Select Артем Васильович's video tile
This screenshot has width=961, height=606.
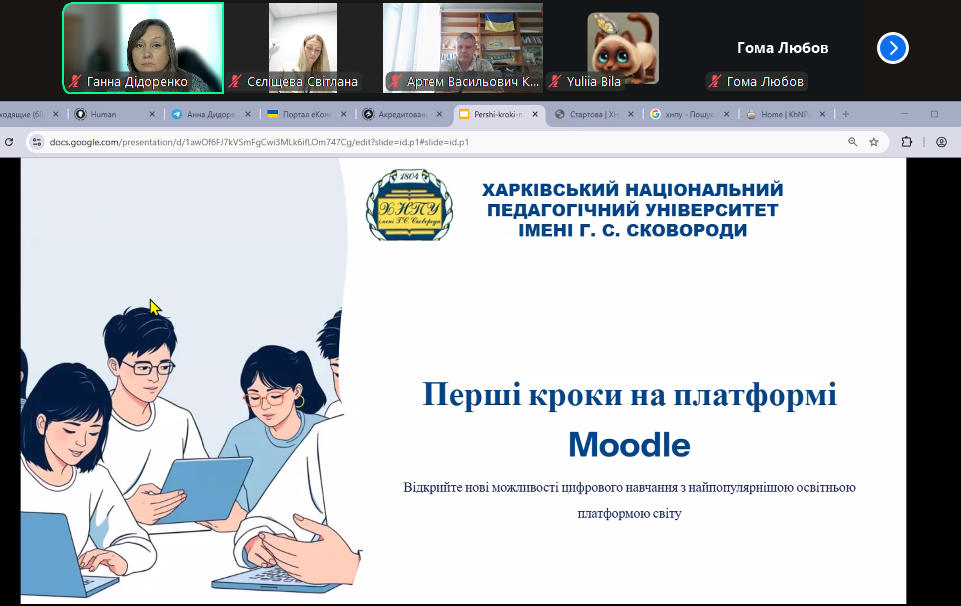(x=463, y=48)
